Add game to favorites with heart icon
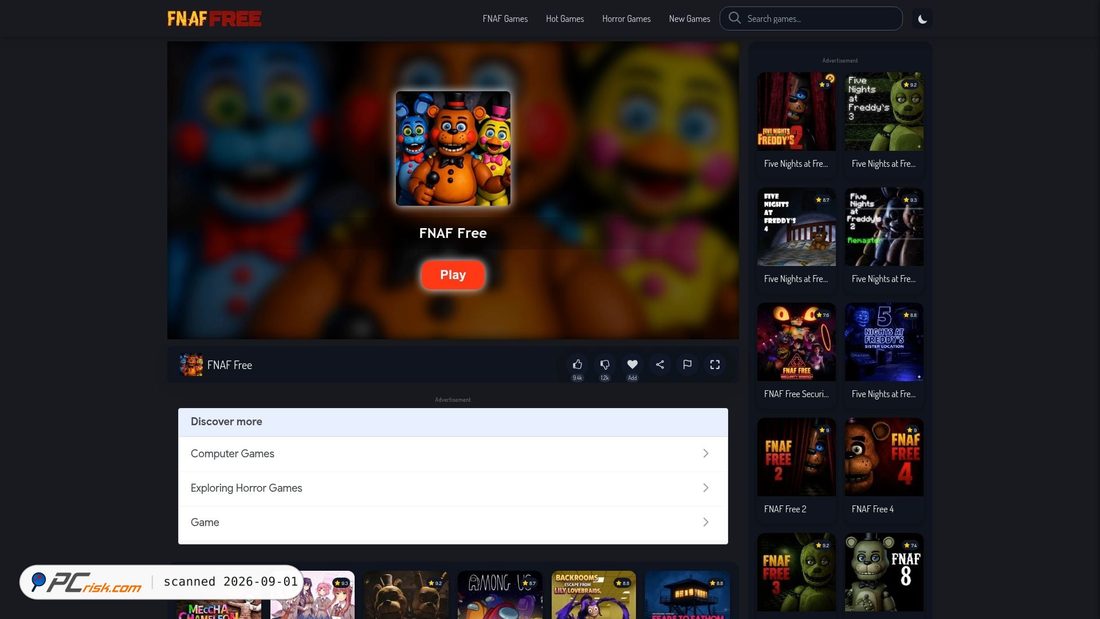1100x619 pixels. 632,364
